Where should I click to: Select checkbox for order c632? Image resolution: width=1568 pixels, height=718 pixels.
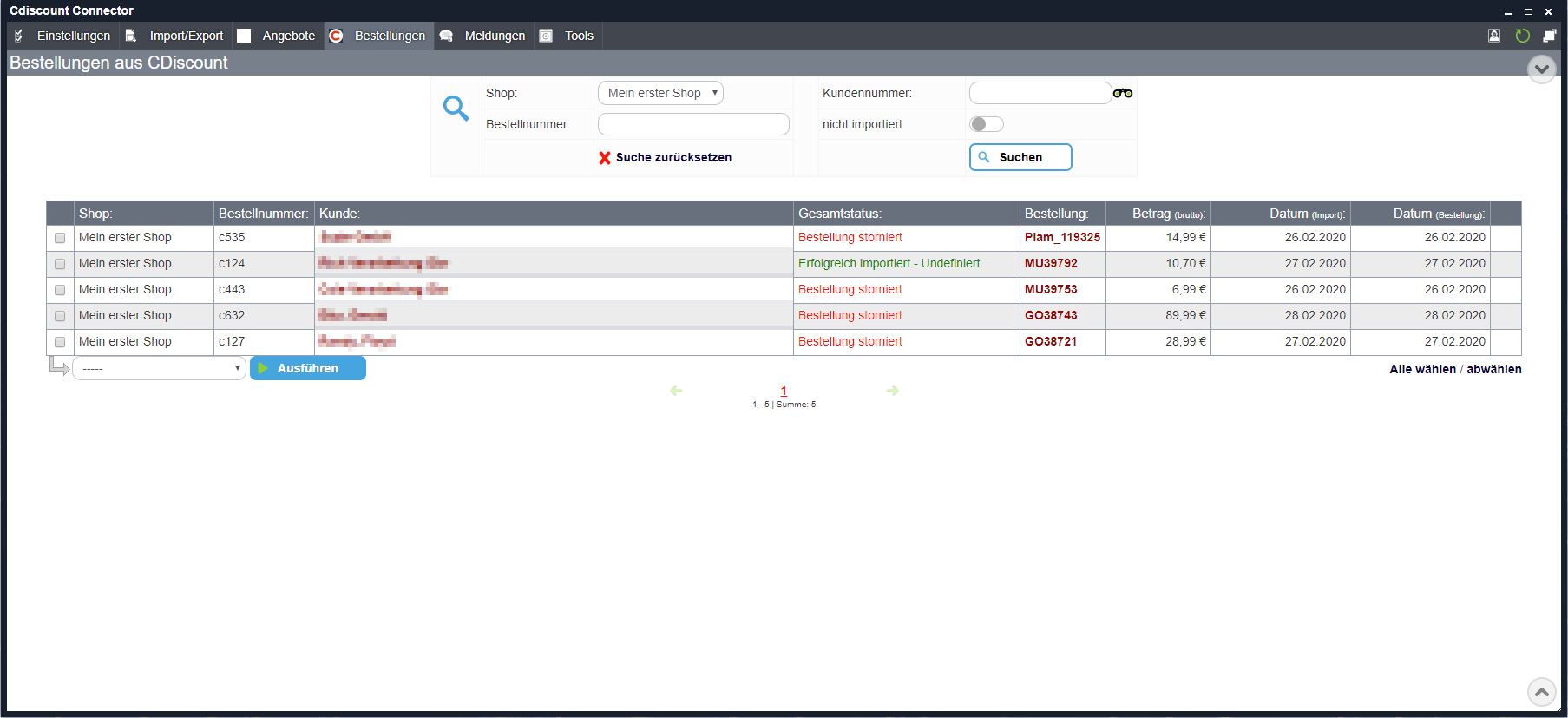click(x=60, y=316)
